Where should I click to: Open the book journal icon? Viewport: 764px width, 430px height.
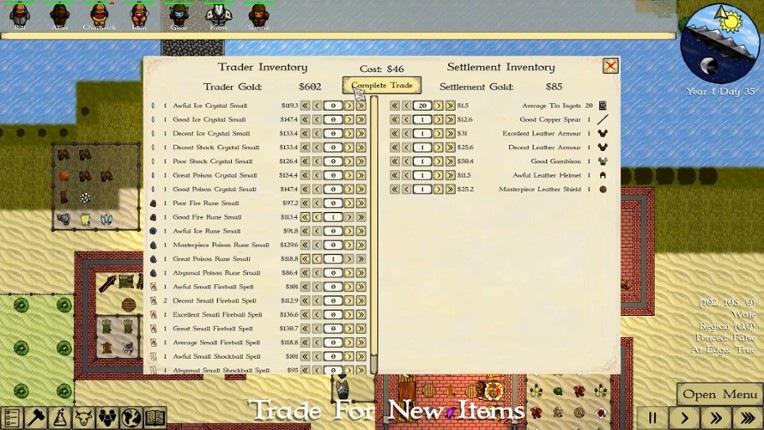click(154, 418)
